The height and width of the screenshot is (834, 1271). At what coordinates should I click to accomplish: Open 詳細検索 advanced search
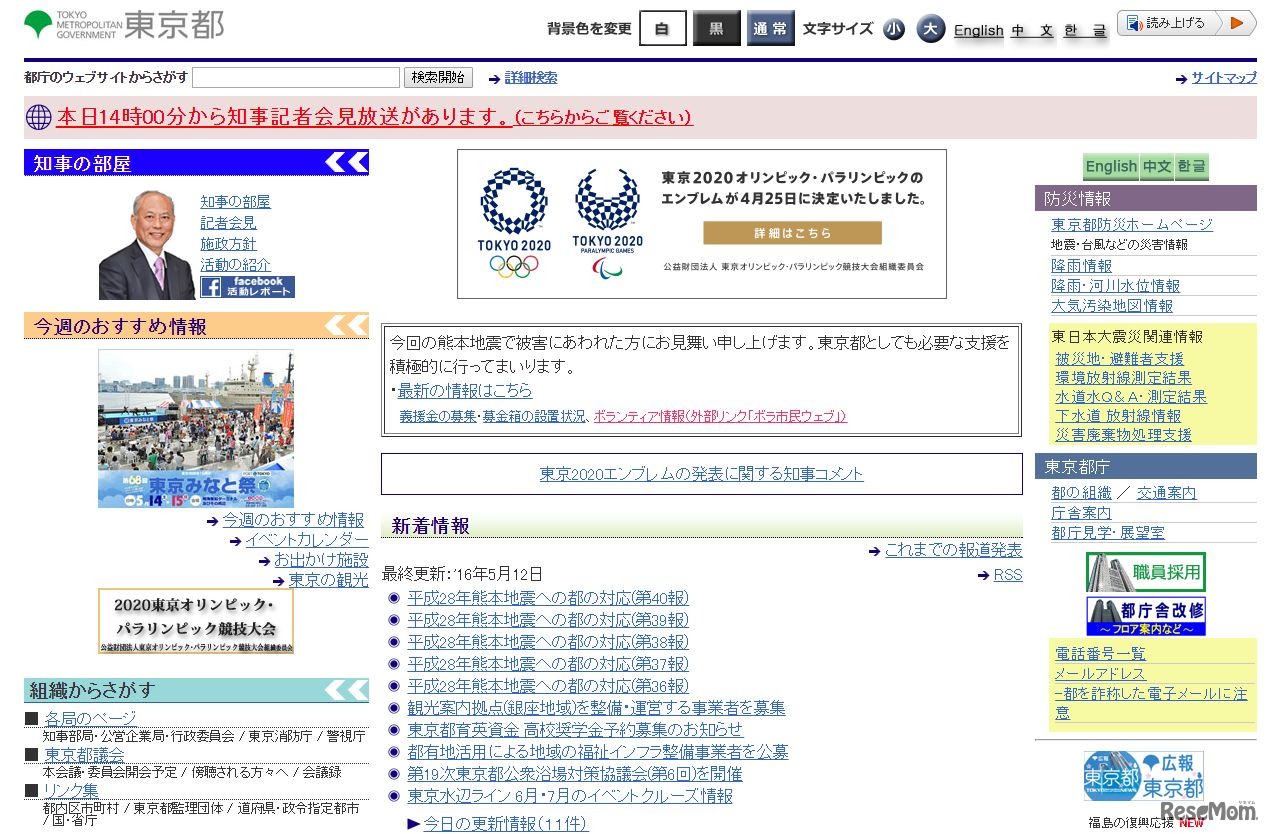pyautogui.click(x=531, y=78)
